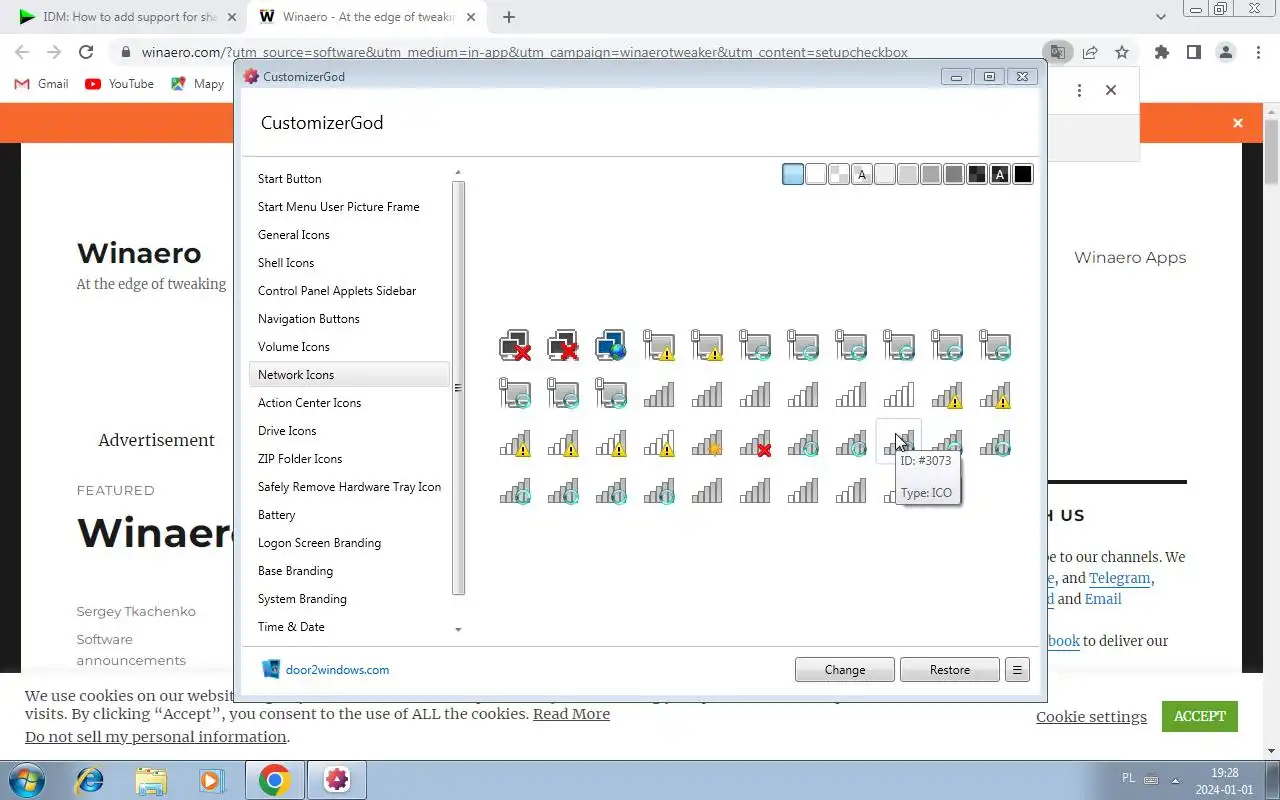
Task: Open Action Center Icons category
Action: (x=349, y=403)
